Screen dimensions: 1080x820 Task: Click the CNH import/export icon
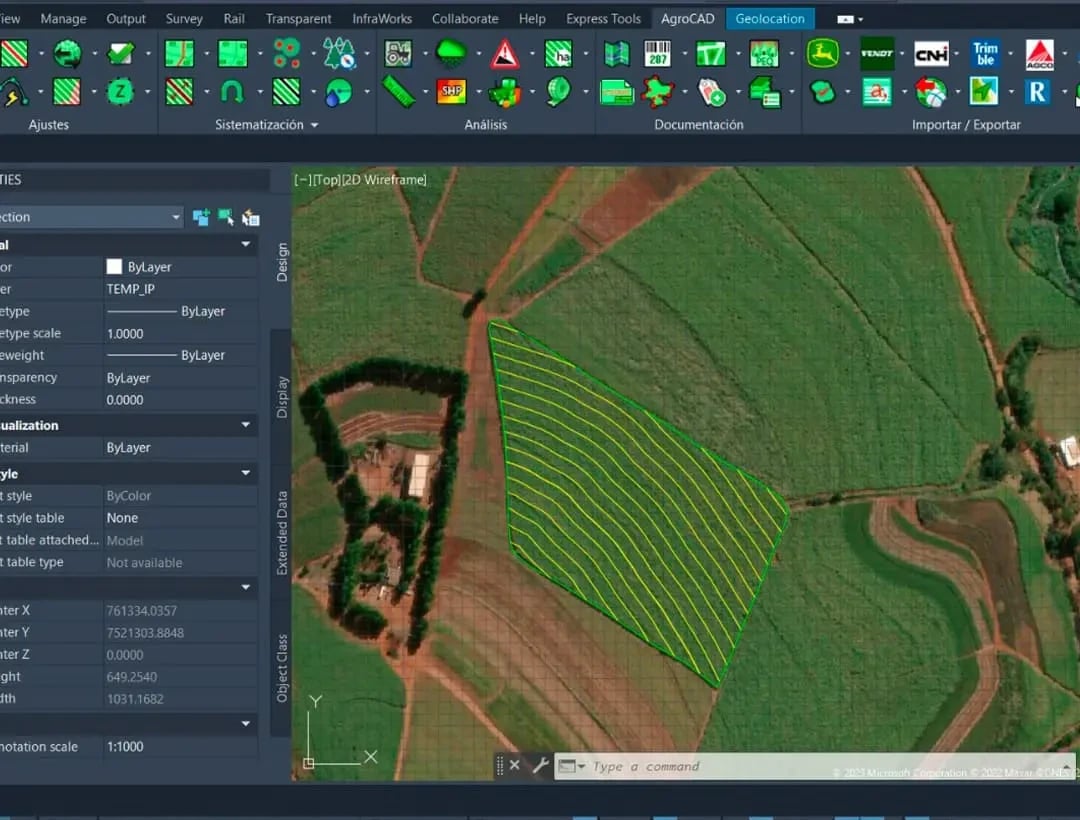coord(931,54)
